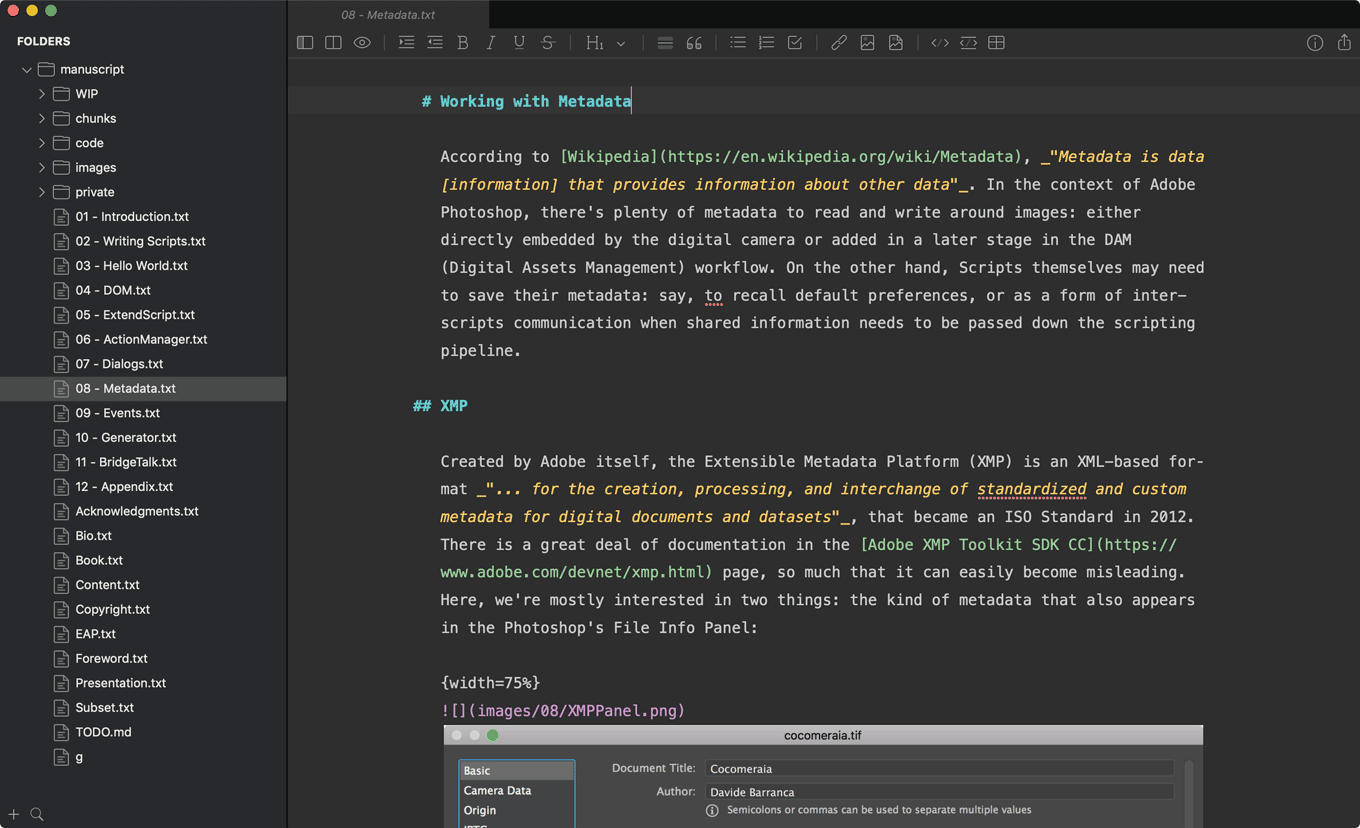Select the 08 - Metadata.txt tab

click(x=388, y=14)
